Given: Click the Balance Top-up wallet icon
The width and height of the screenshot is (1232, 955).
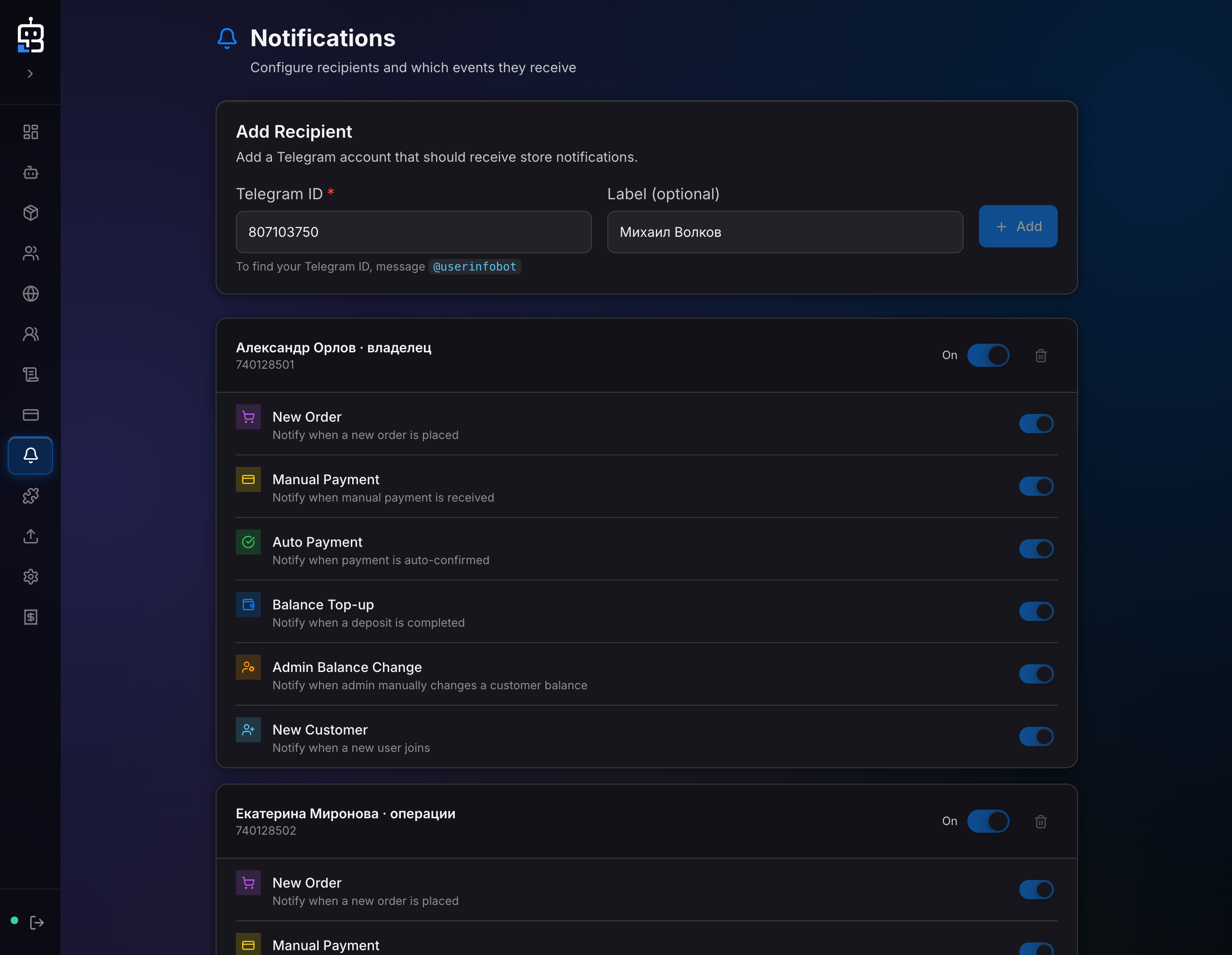Looking at the screenshot, I should click(248, 604).
